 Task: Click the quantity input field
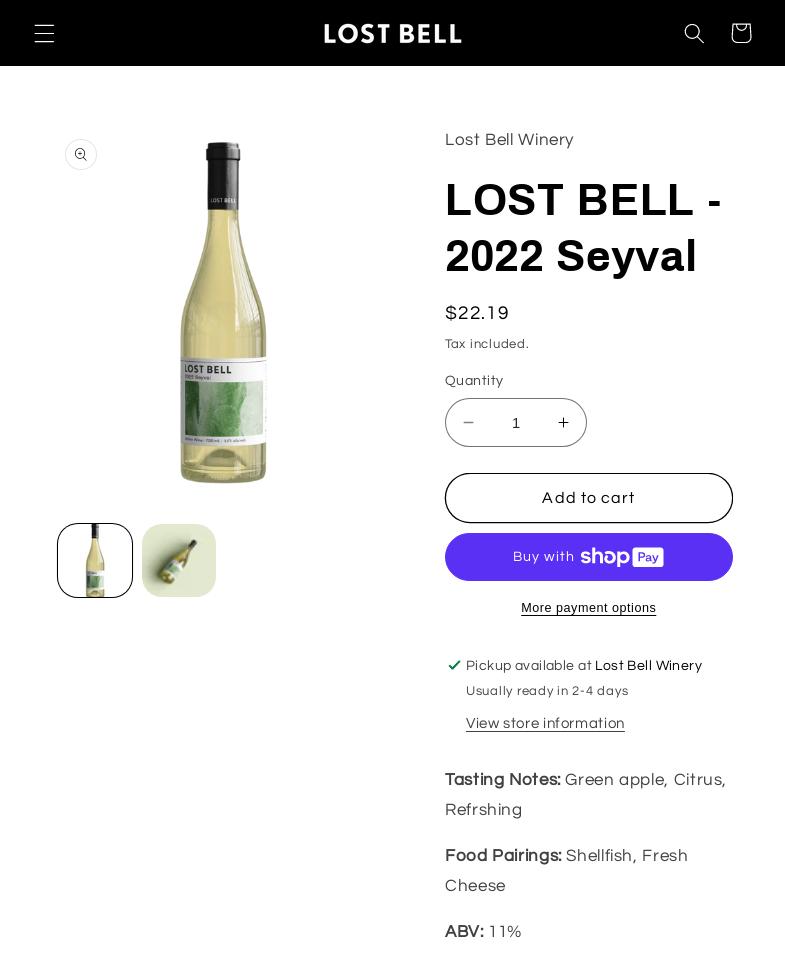(516, 422)
